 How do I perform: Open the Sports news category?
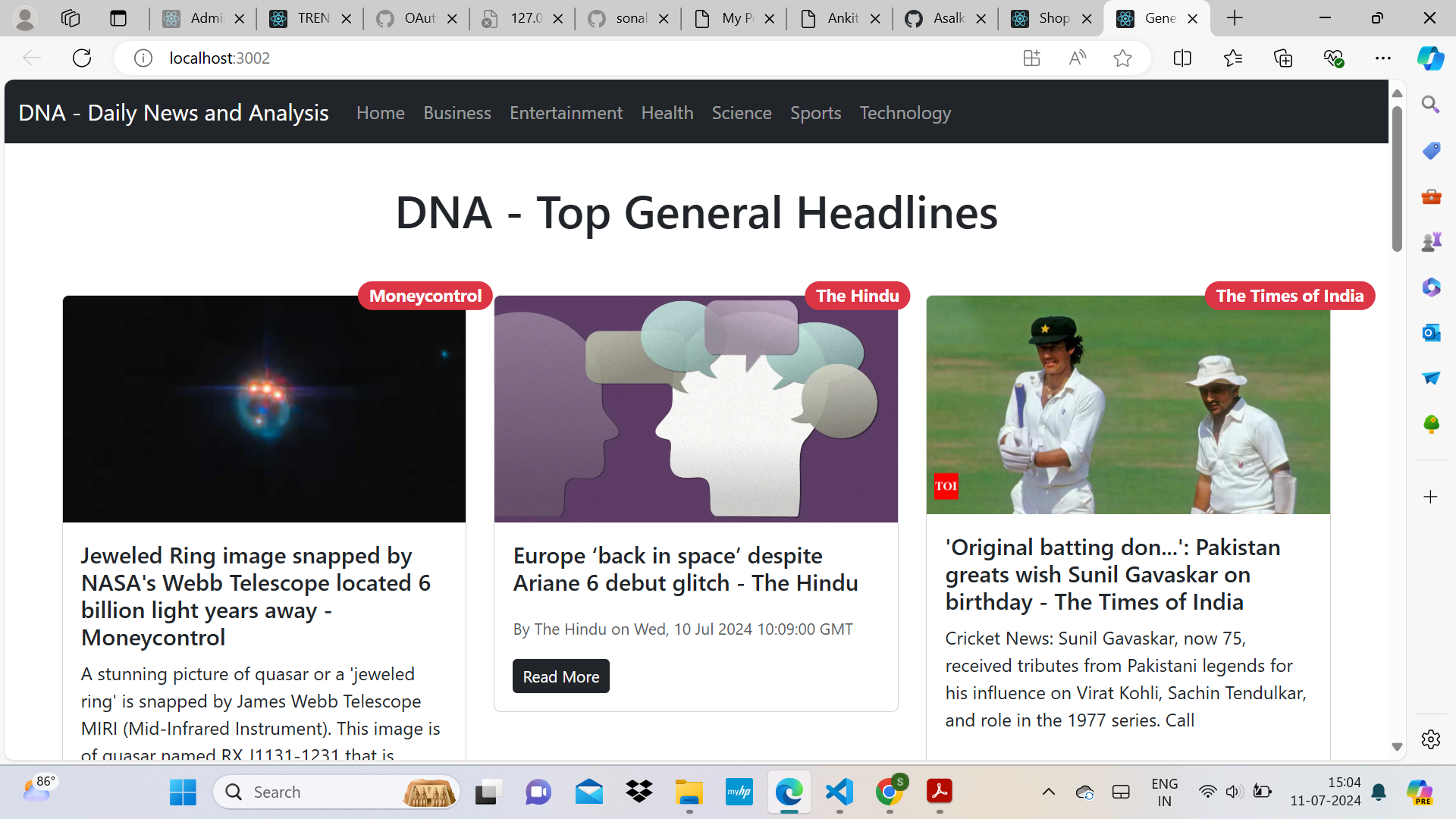click(x=816, y=113)
